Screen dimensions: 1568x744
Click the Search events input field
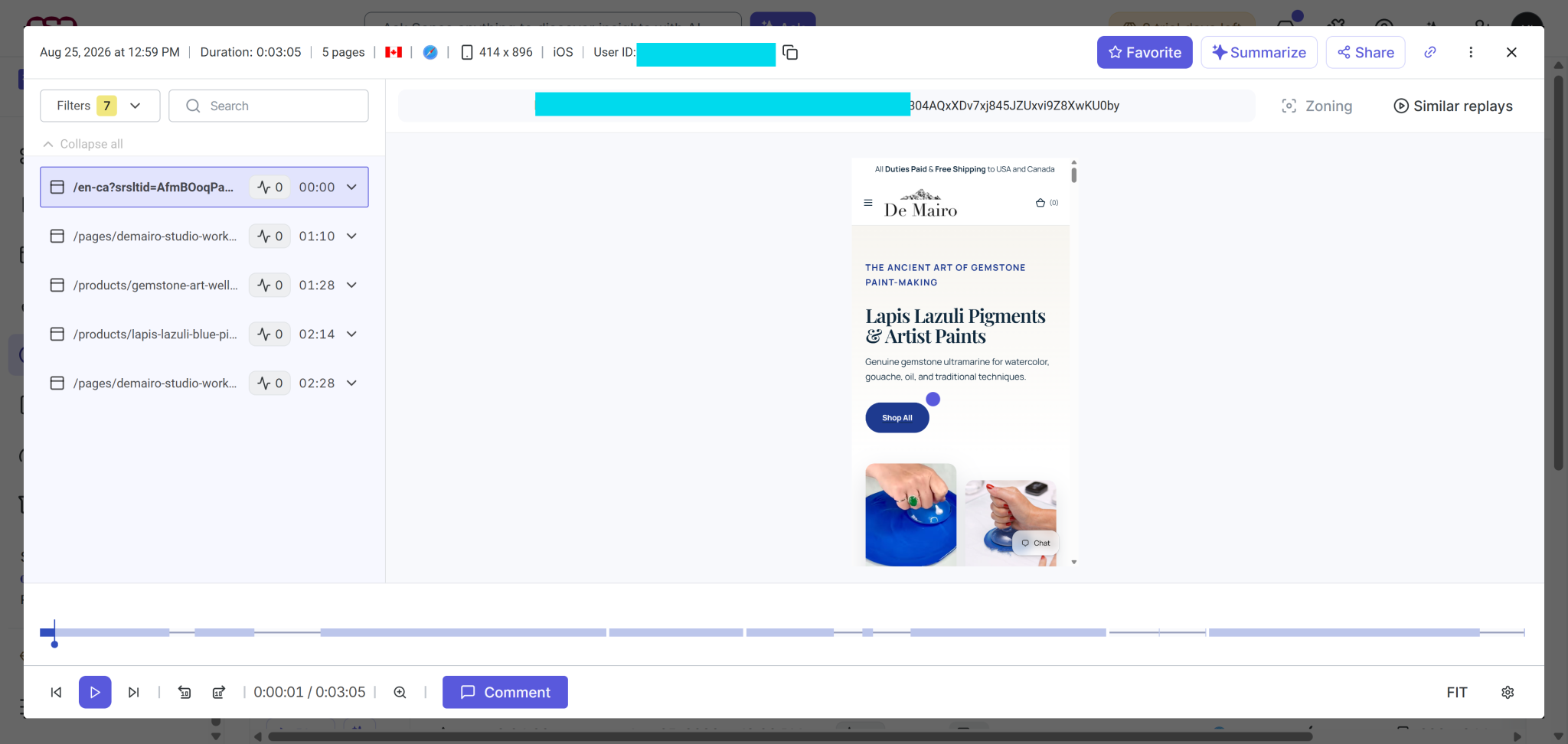(269, 106)
